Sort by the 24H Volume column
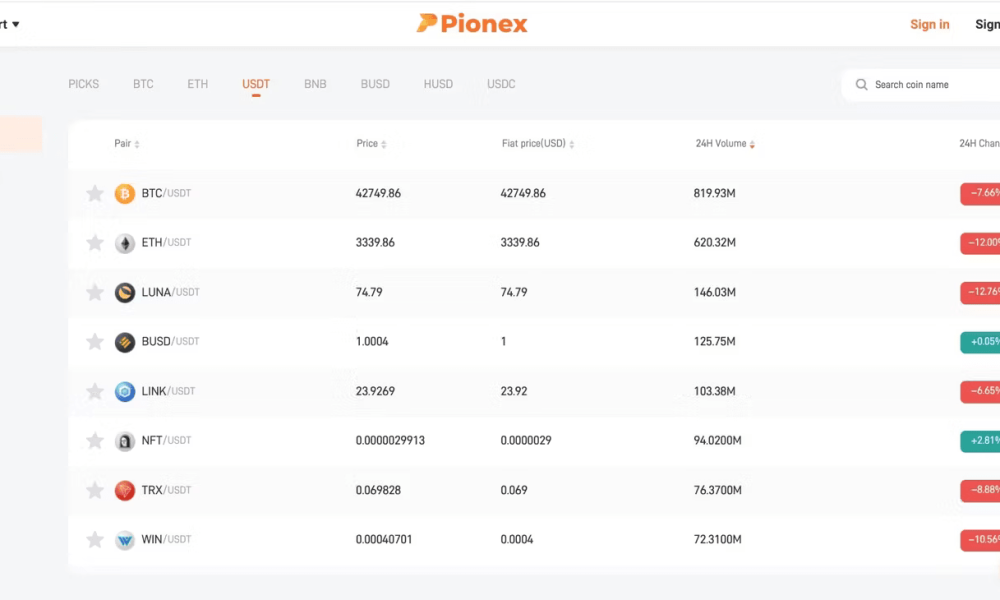 click(725, 143)
